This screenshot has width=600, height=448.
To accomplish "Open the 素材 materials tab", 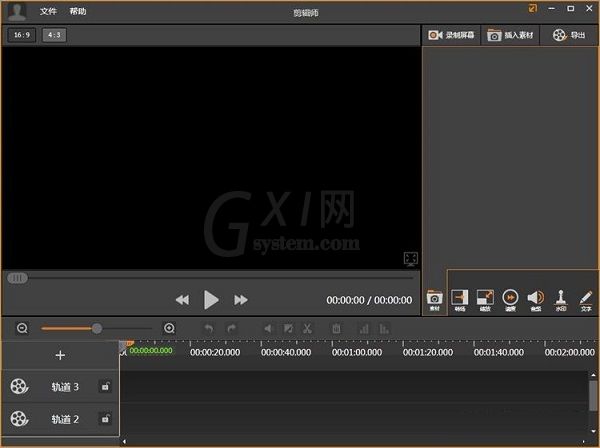I will pos(435,300).
